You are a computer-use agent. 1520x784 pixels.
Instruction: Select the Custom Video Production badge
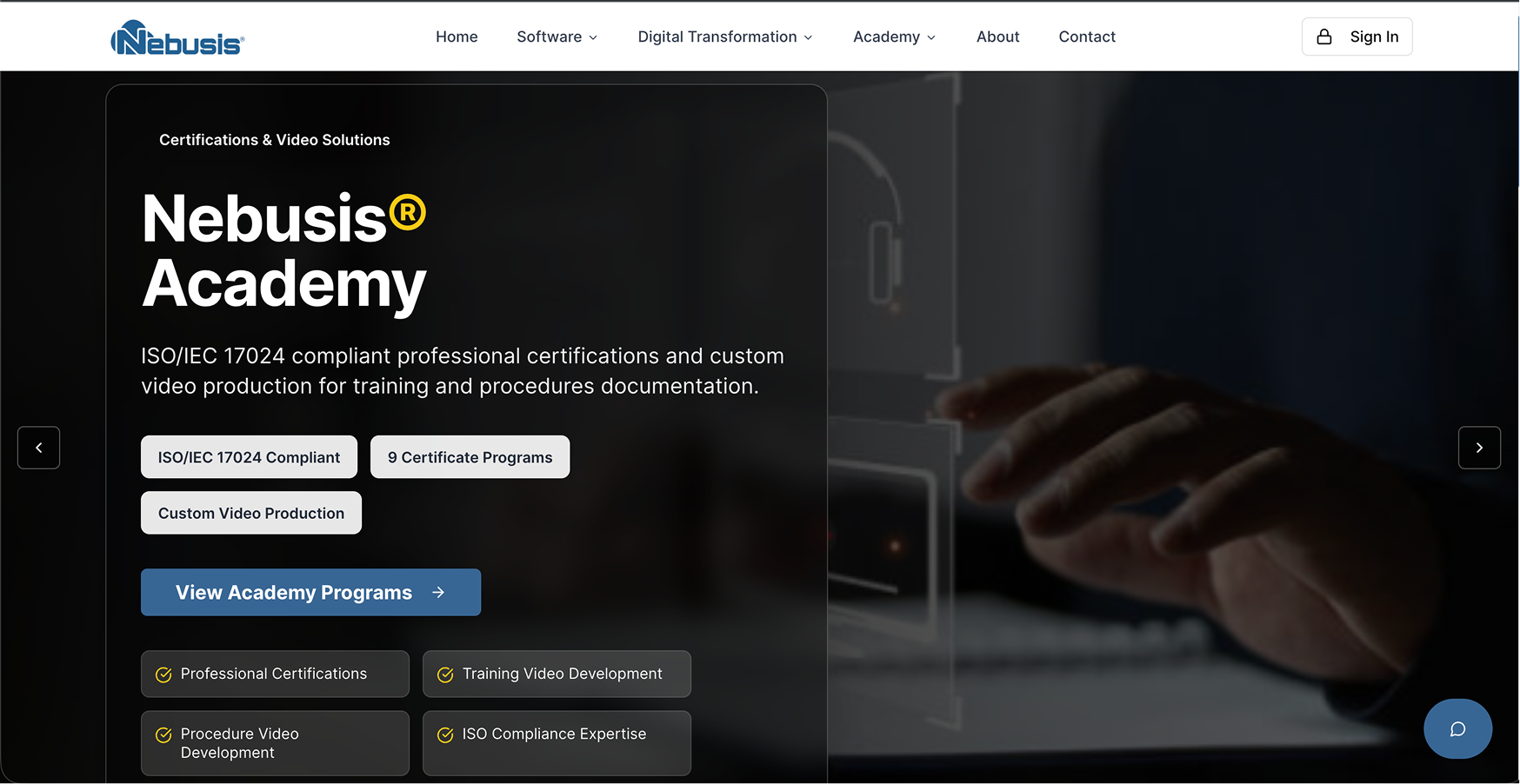point(251,513)
